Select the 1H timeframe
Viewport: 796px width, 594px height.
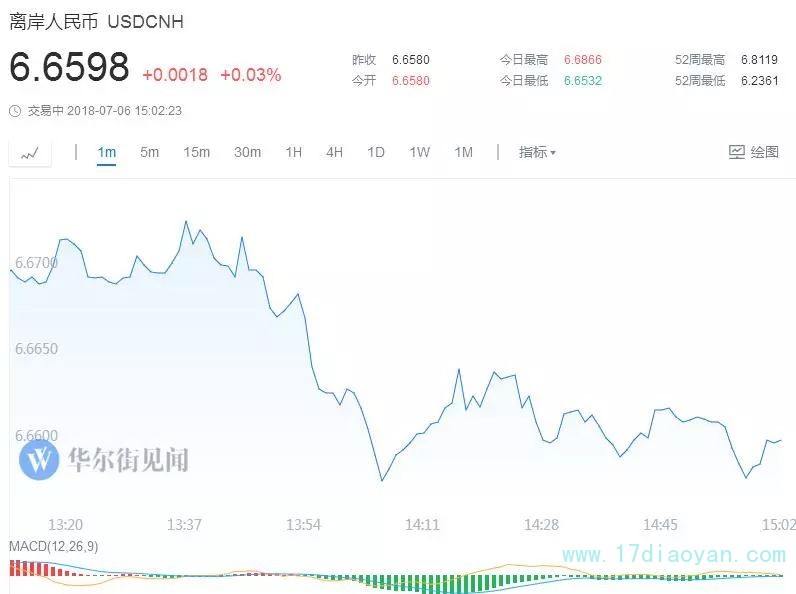(x=293, y=152)
